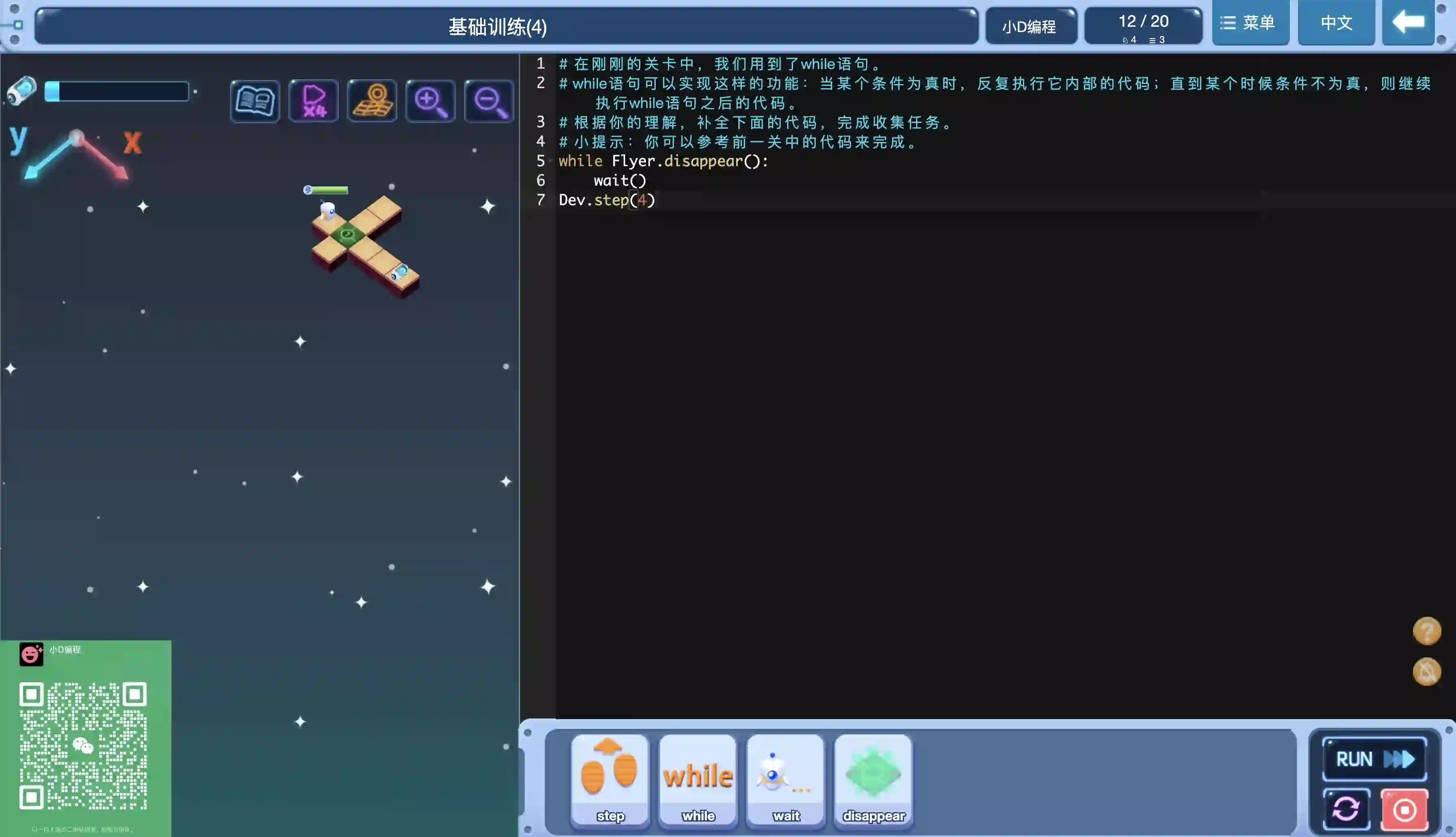Screen dimensions: 1456x837
Task: Click the energy progress bar
Action: click(x=117, y=91)
